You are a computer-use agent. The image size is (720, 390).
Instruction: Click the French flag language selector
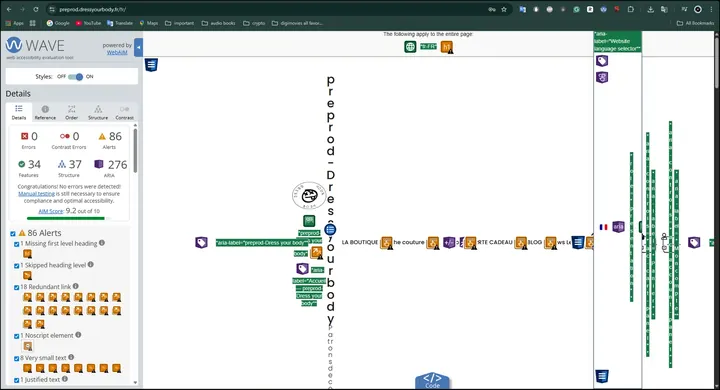(x=603, y=227)
